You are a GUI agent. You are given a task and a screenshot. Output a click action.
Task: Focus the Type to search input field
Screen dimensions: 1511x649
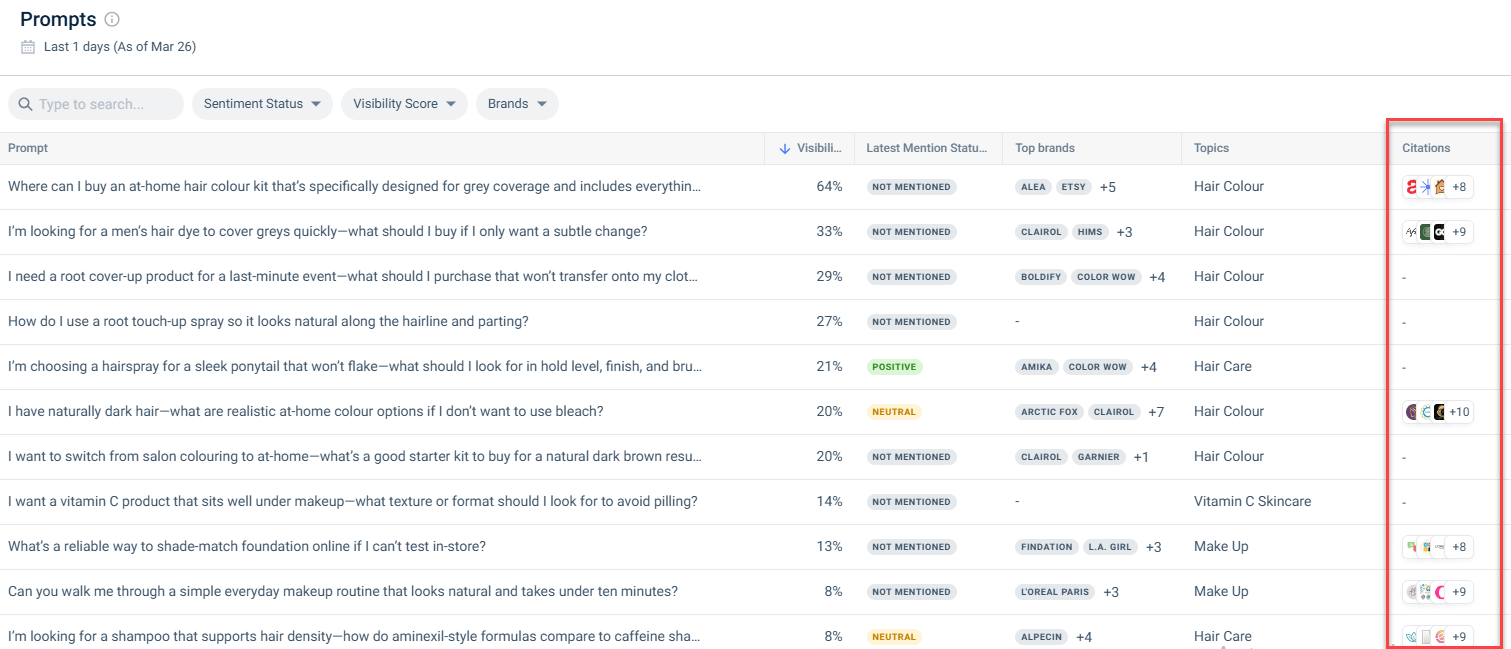pos(96,104)
